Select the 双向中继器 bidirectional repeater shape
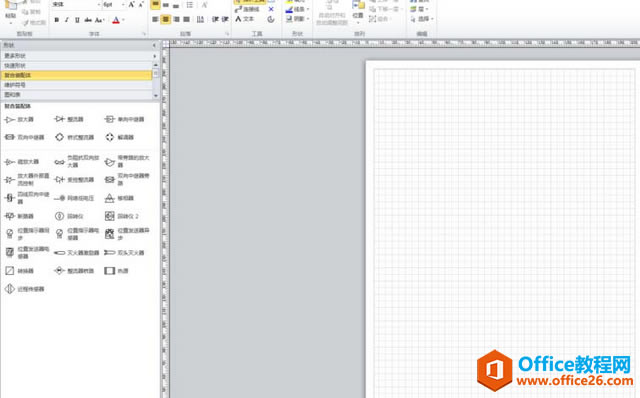Image resolution: width=640 pixels, height=398 pixels. click(24, 137)
